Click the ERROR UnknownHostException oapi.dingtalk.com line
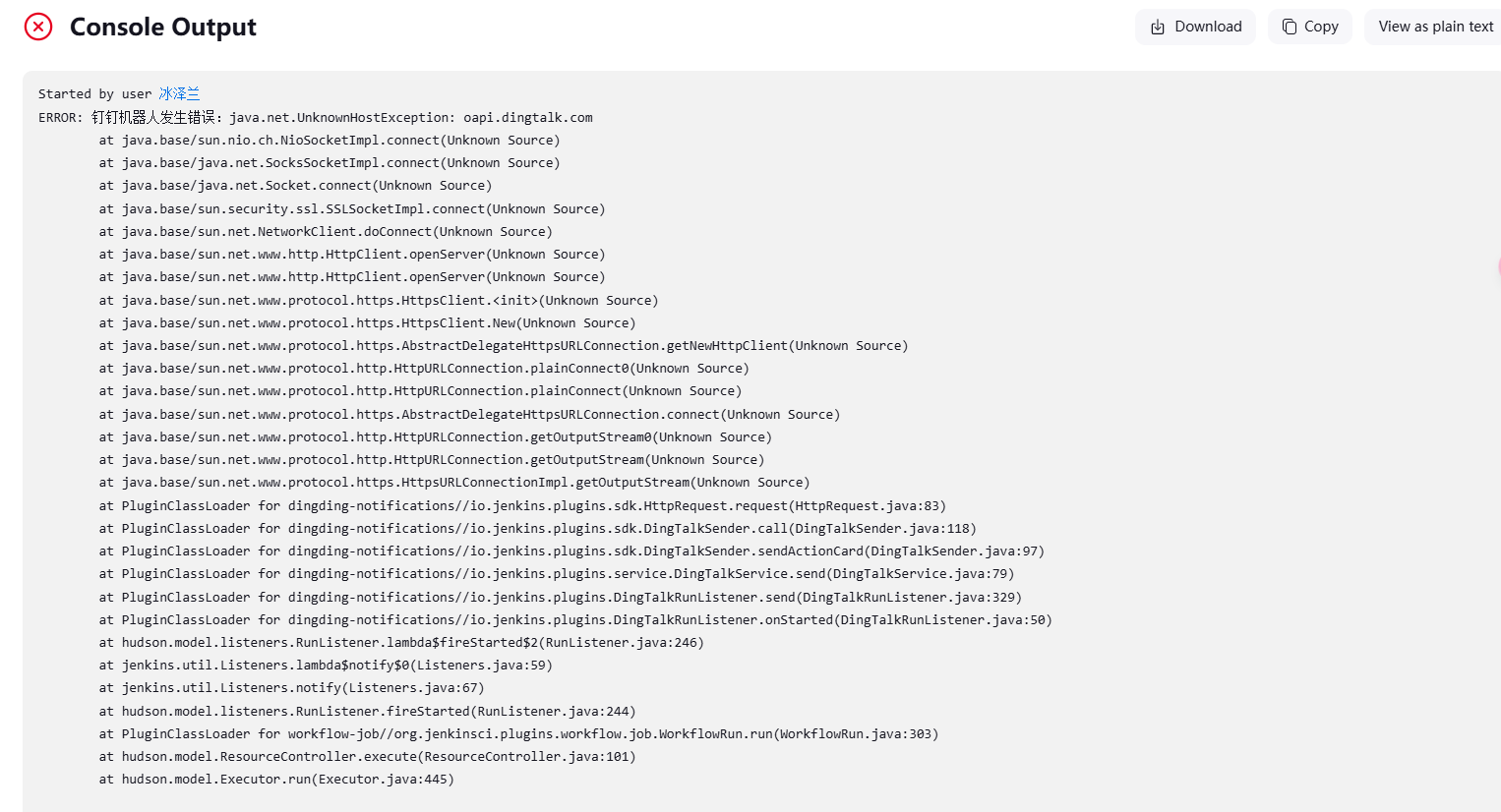This screenshot has height=812, width=1501. click(x=315, y=117)
